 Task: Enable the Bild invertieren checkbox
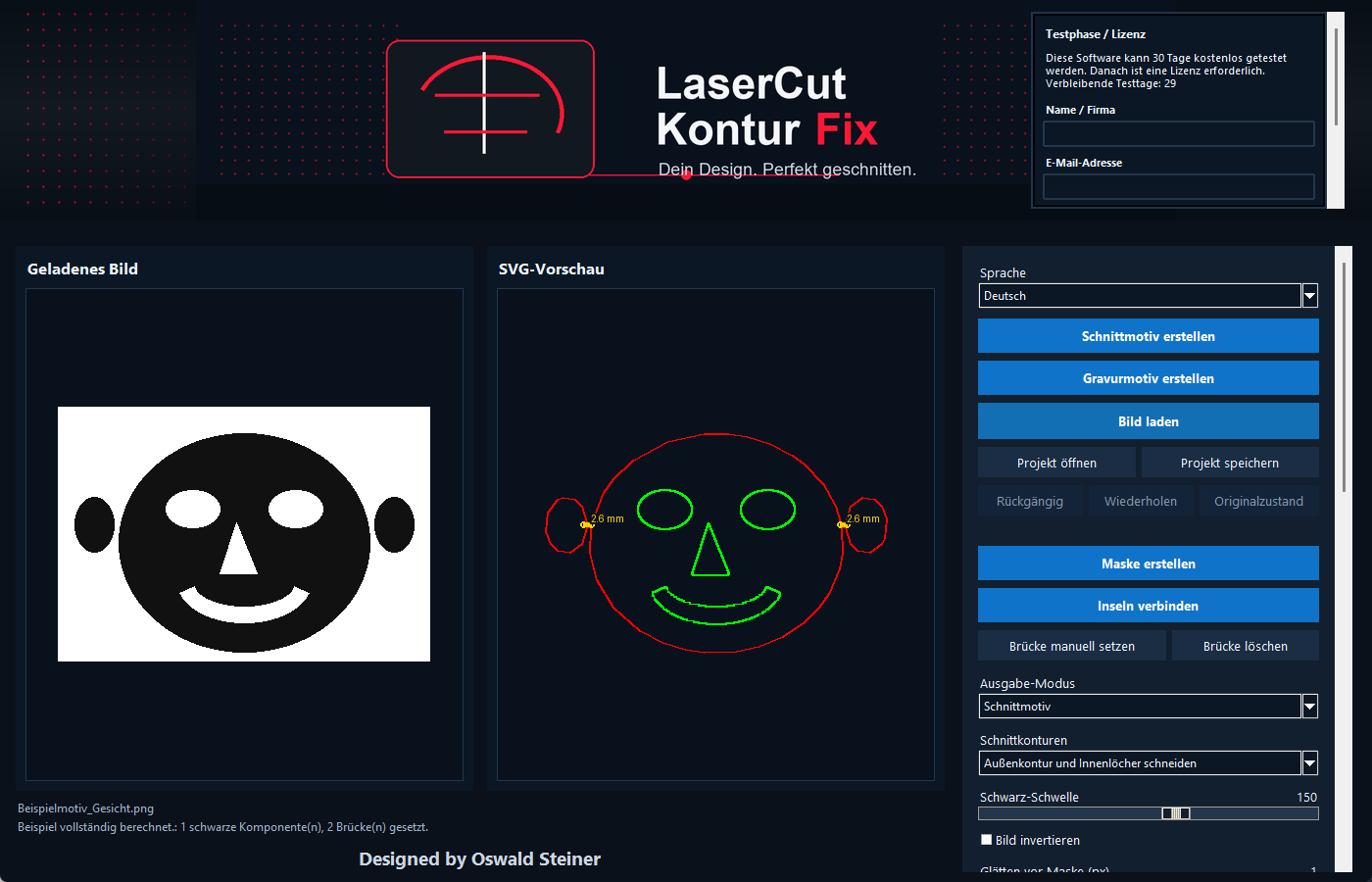[987, 840]
